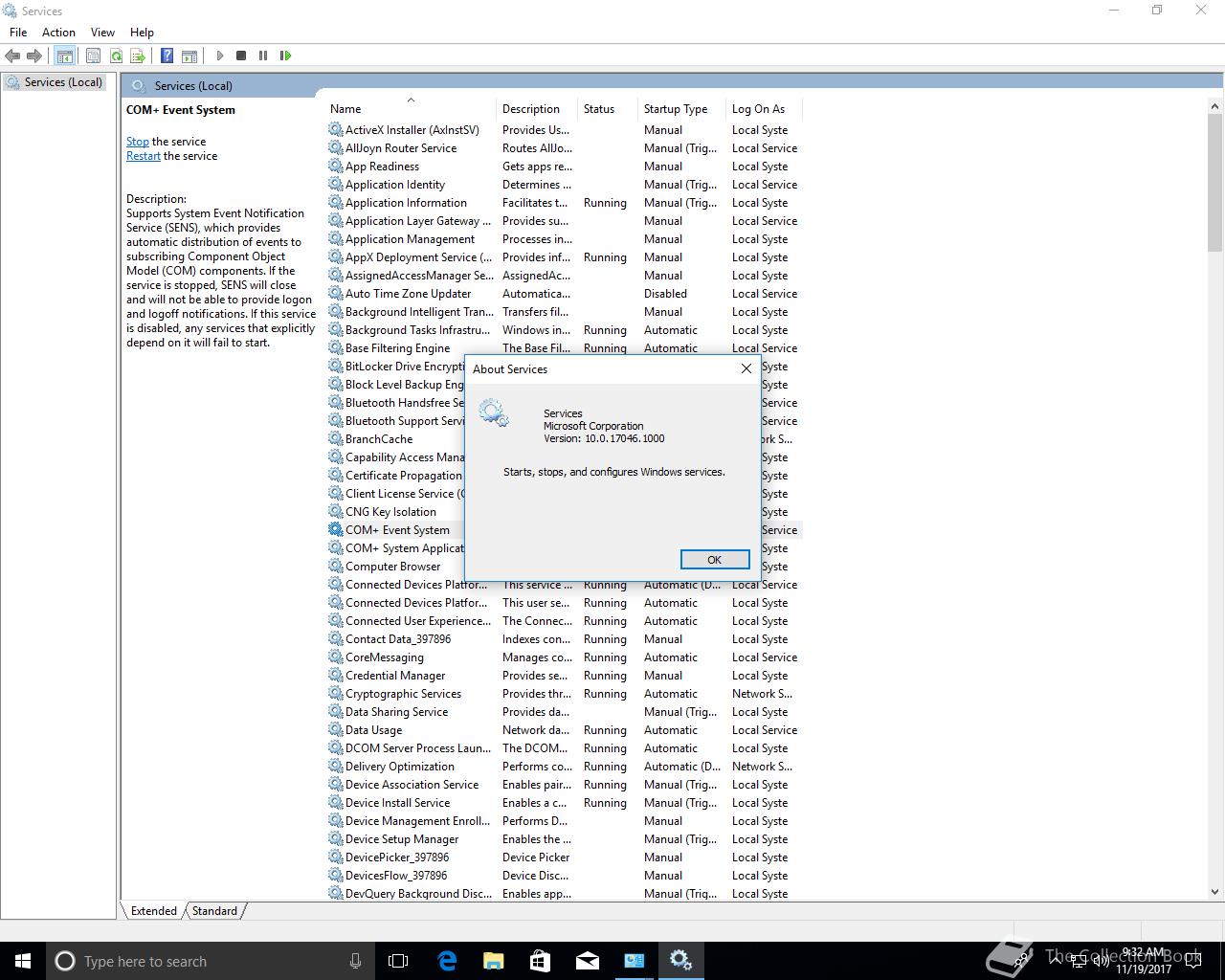Click the Services icon in About Services dialog

pyautogui.click(x=494, y=413)
